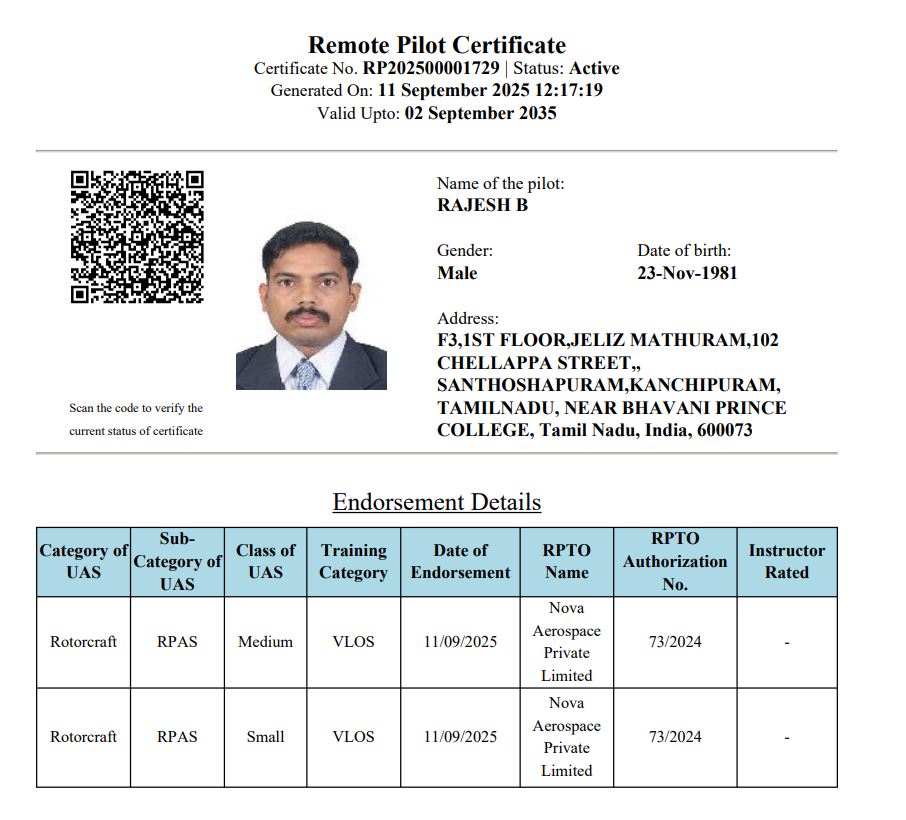Click the QR code for certificate verification

[137, 237]
